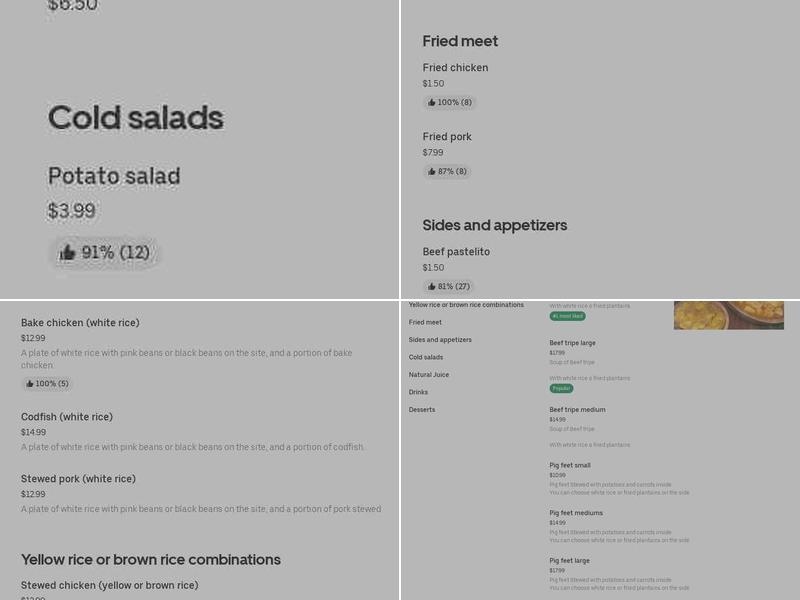Click thumbs-up icon on Beef pastelito rating
The height and width of the screenshot is (600, 800).
[x=432, y=286]
